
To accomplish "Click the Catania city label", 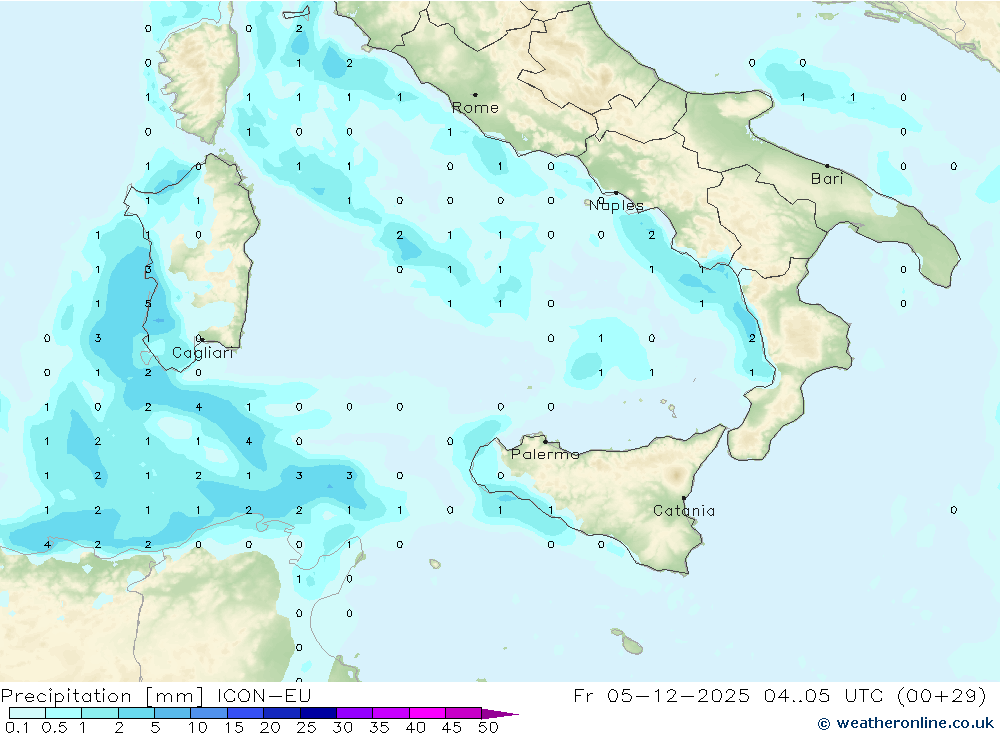I will [x=684, y=511].
